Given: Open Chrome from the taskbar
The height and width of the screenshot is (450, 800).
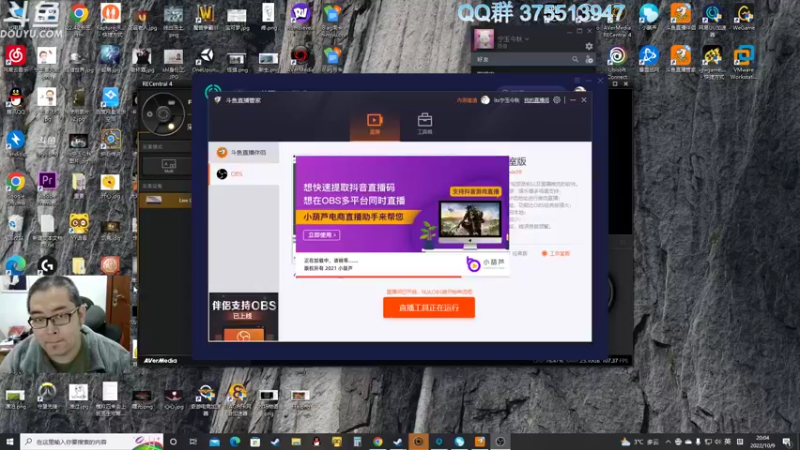Looking at the screenshot, I should tap(378, 441).
